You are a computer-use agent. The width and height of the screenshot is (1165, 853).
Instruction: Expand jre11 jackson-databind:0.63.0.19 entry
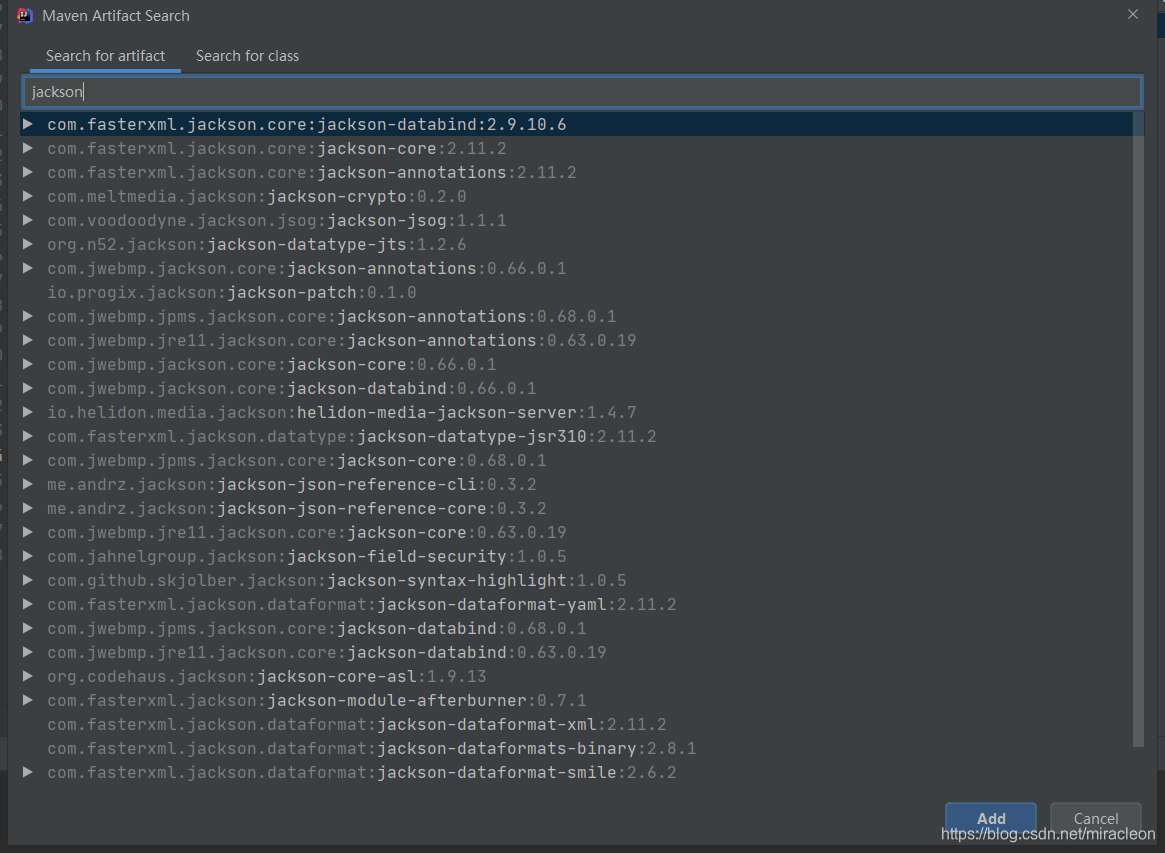click(x=27, y=652)
